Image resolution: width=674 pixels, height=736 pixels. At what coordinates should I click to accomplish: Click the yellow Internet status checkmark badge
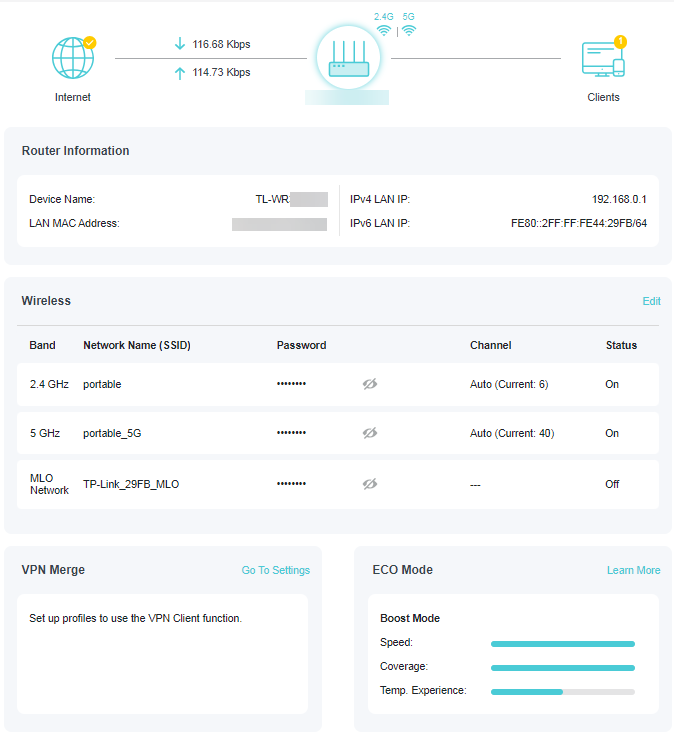pyautogui.click(x=90, y=43)
